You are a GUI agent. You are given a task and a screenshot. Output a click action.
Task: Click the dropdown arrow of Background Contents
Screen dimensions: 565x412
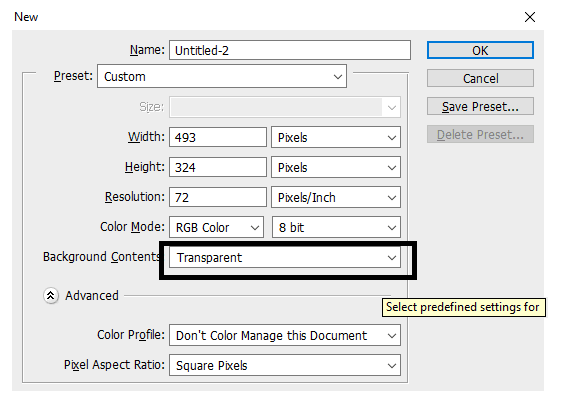392,257
